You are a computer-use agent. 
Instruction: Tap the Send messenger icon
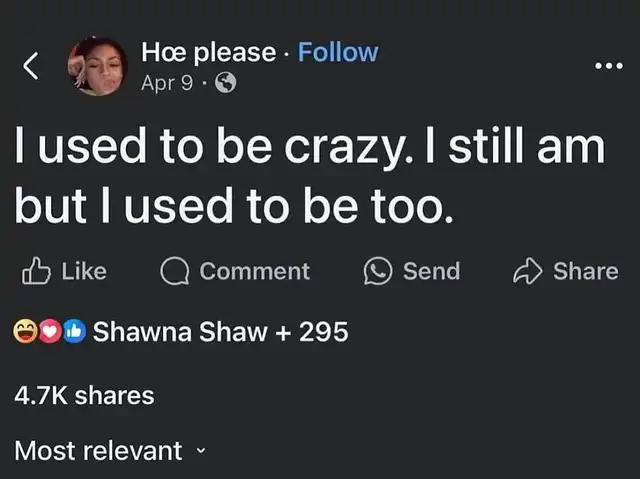[378, 271]
